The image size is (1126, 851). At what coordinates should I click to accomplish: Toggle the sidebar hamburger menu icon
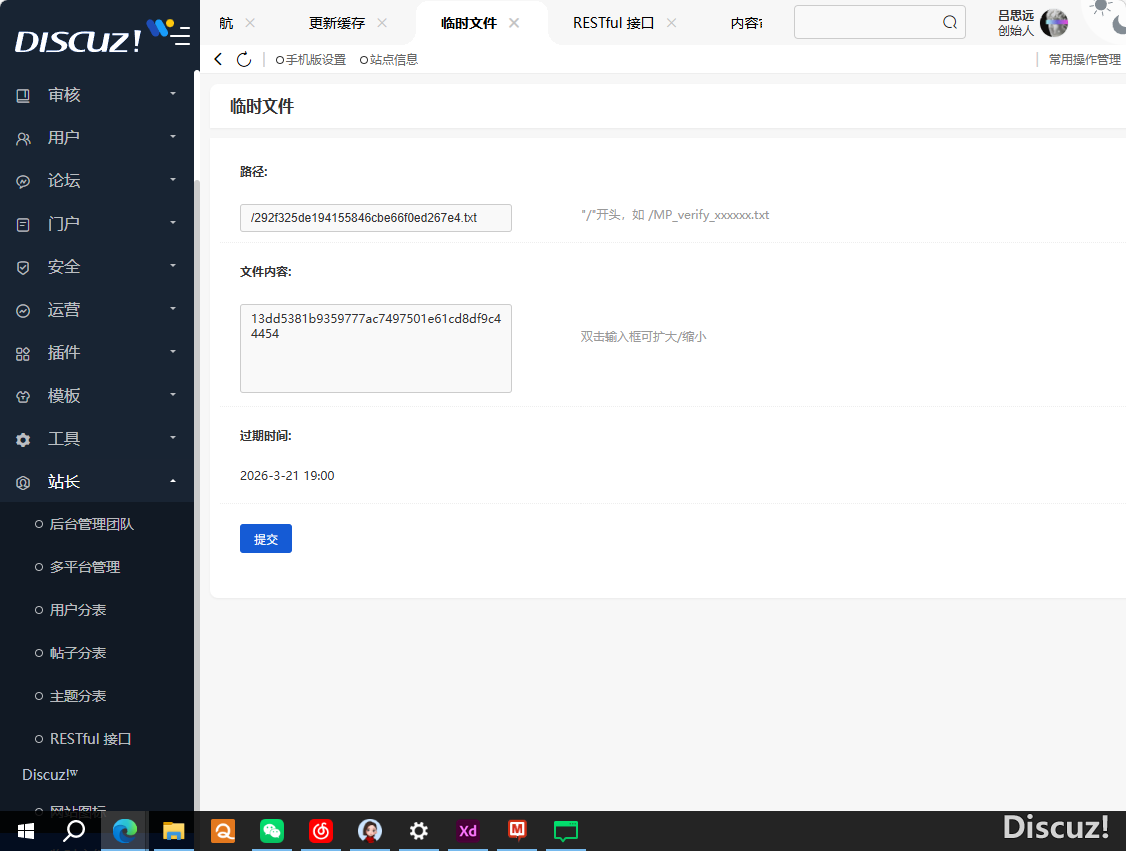pyautogui.click(x=181, y=37)
